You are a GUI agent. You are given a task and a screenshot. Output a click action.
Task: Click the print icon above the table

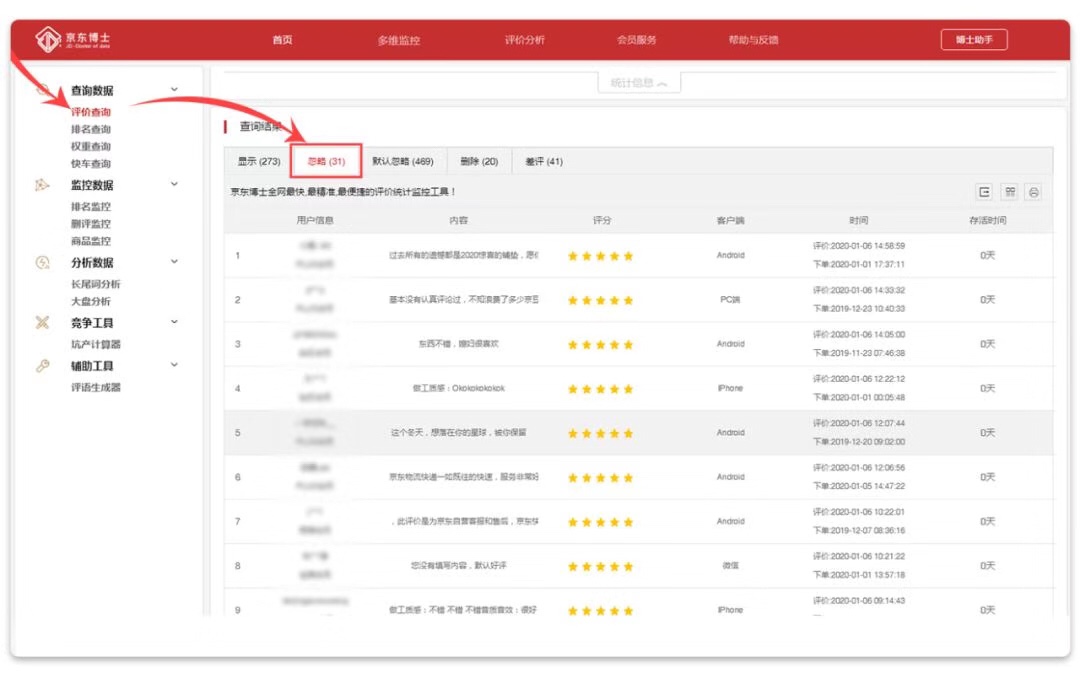[x=1034, y=192]
